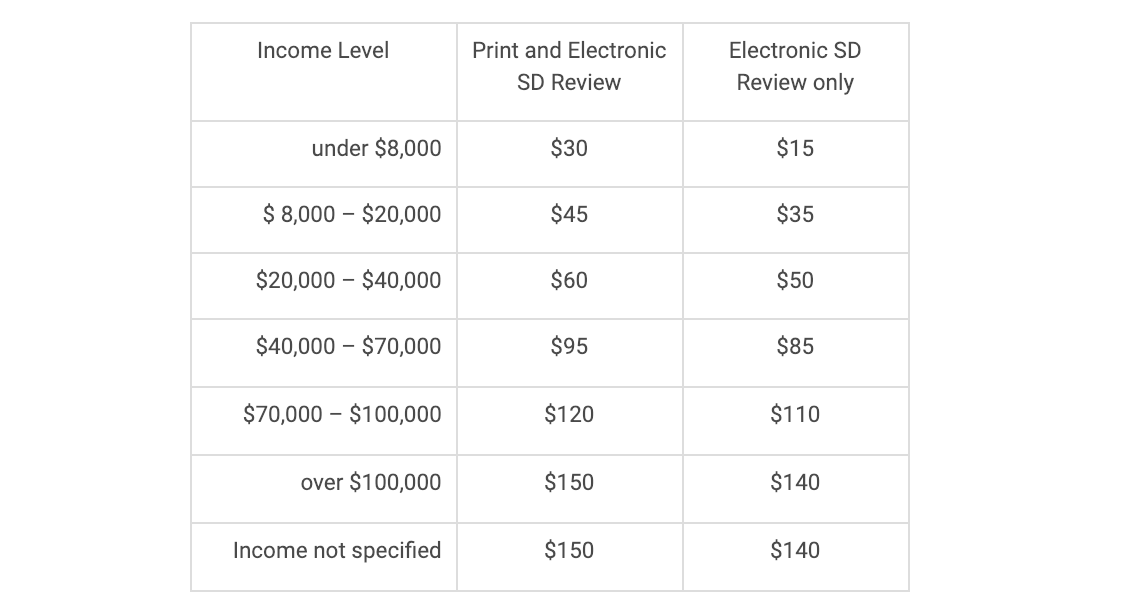
Task: Select the $40,000 – $70,000 income level
Action: (348, 347)
